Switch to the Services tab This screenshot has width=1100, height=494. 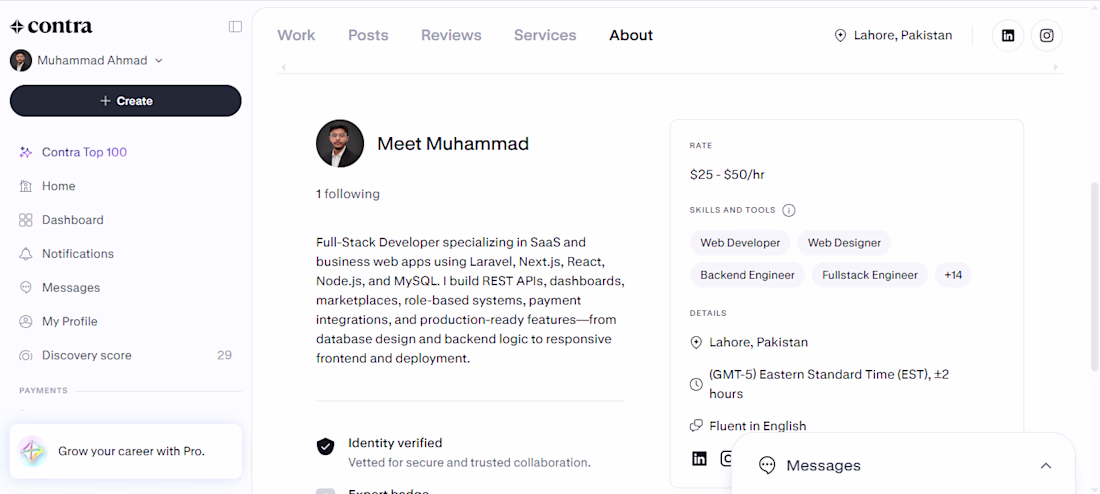[545, 35]
